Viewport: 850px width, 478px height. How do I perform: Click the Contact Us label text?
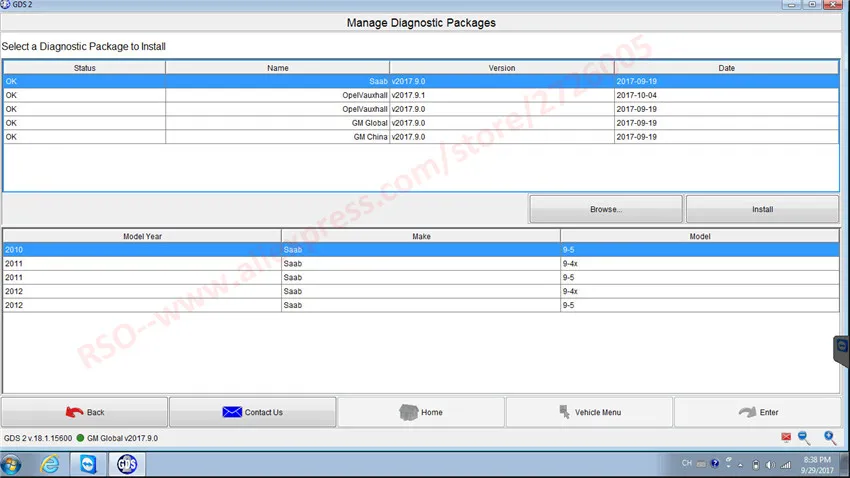263,412
